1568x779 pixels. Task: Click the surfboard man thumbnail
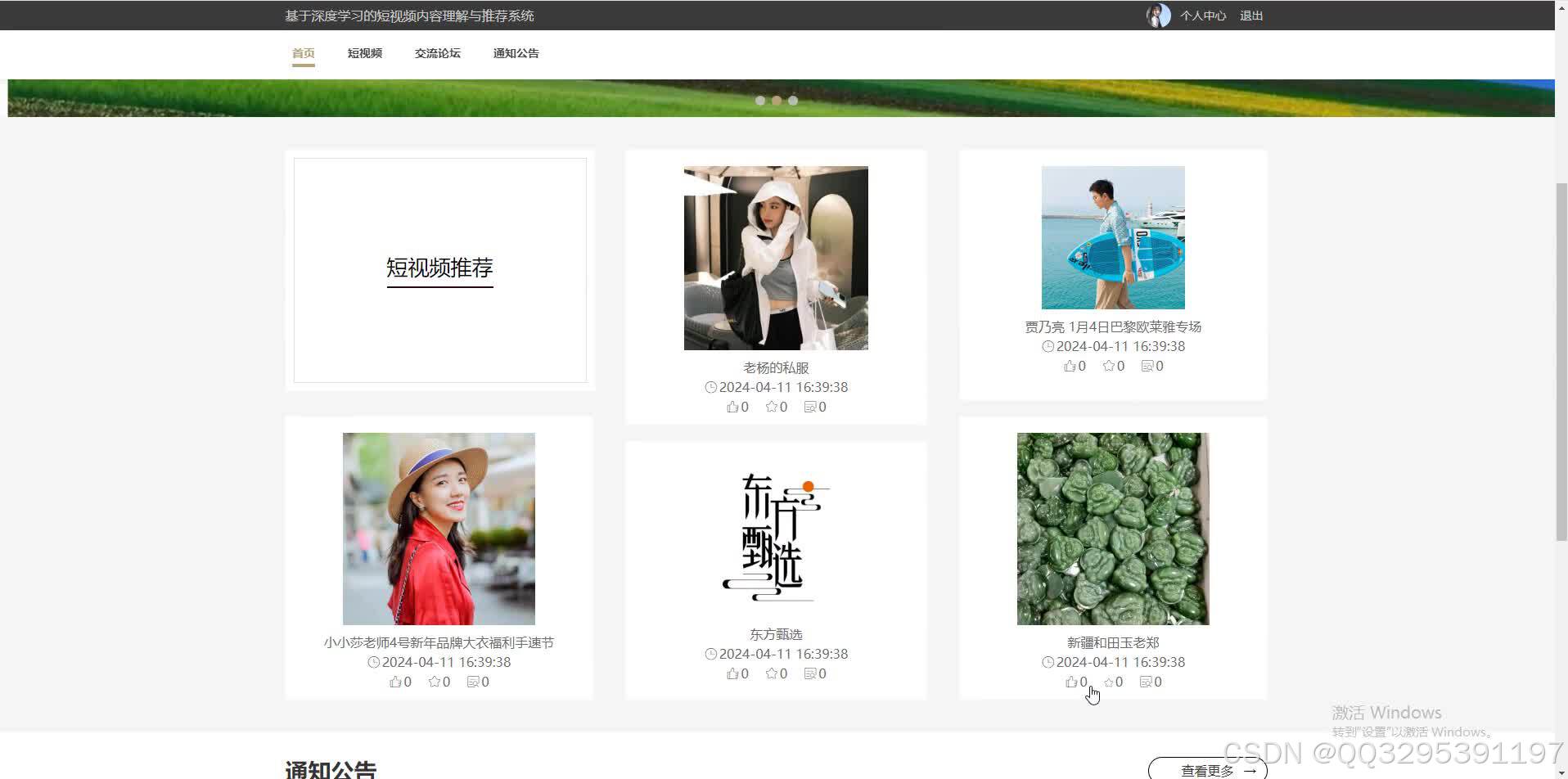pyautogui.click(x=1113, y=237)
